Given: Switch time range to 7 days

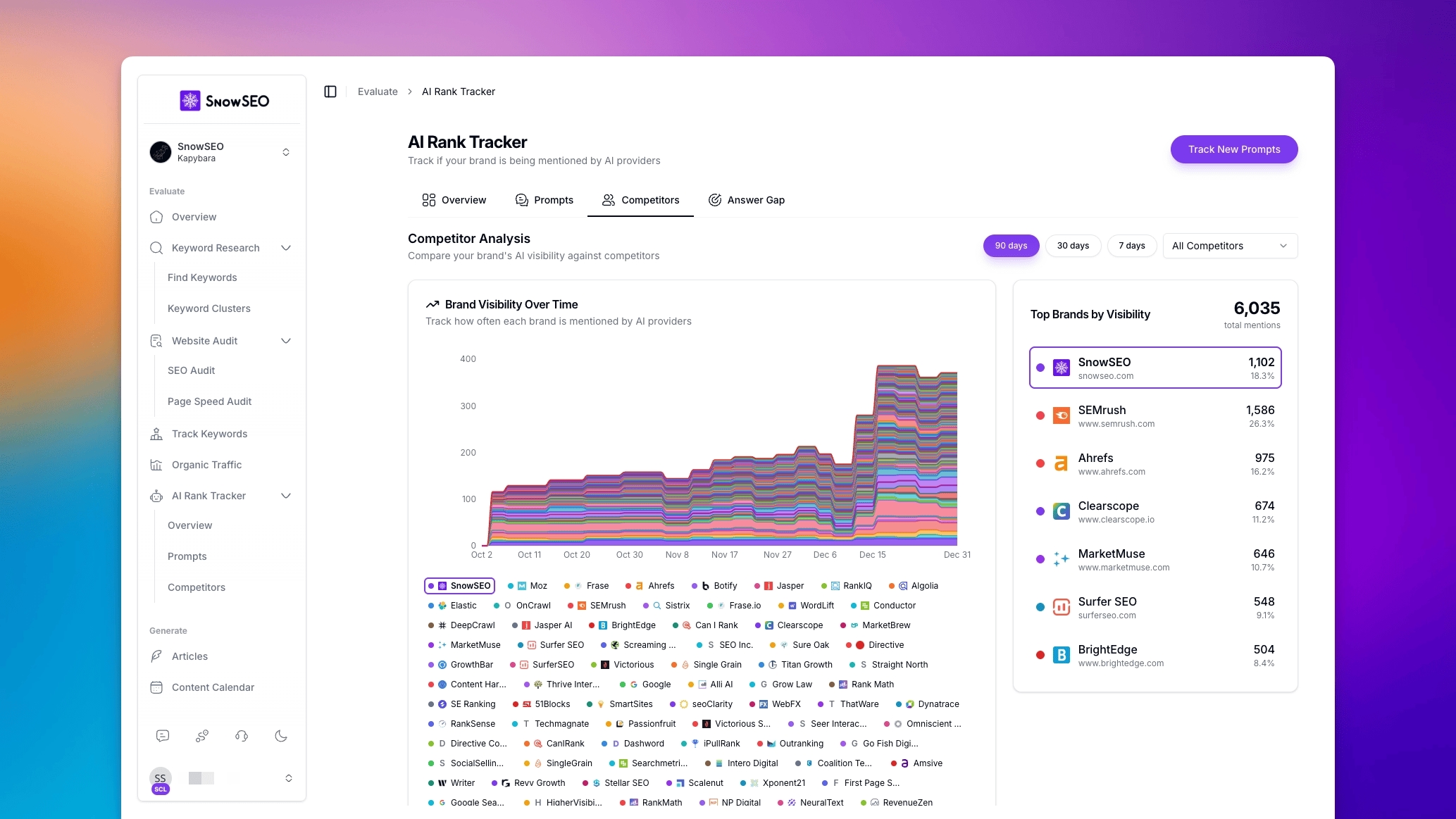Looking at the screenshot, I should [x=1131, y=246].
